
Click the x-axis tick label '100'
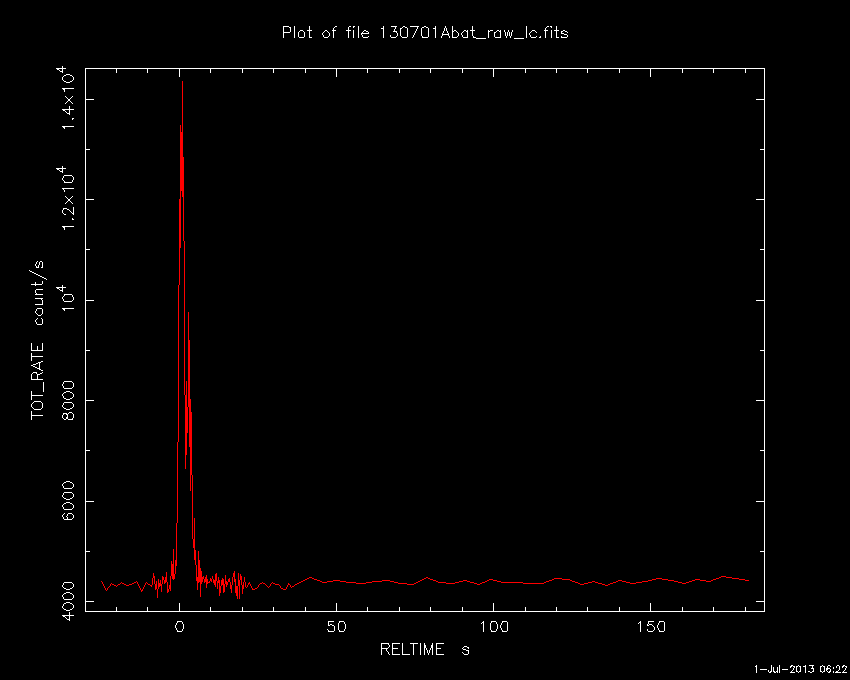click(x=493, y=627)
